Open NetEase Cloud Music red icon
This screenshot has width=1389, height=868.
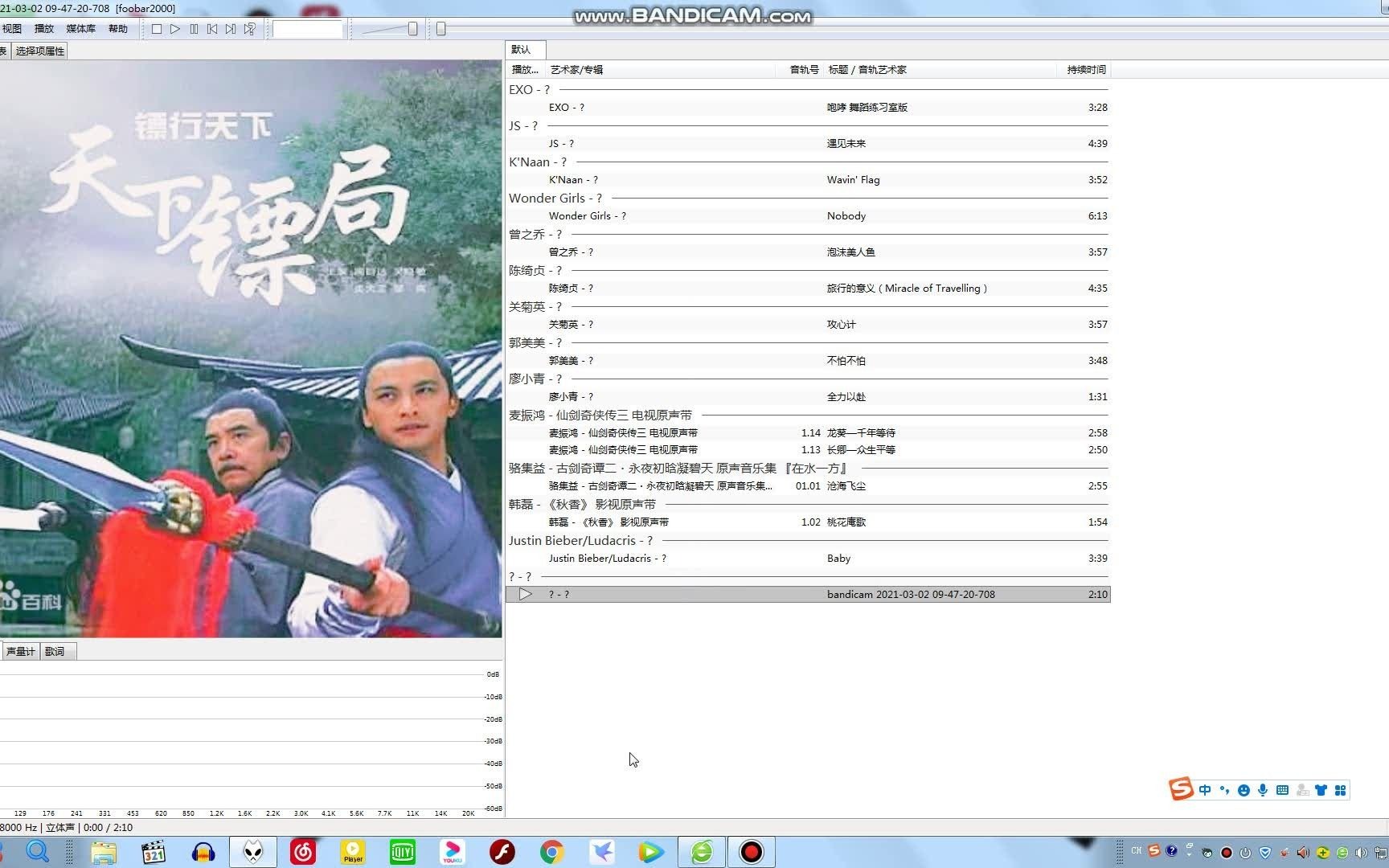303,852
